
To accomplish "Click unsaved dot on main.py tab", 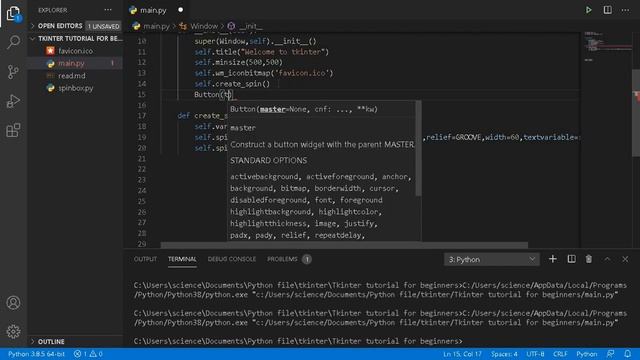I will coord(180,10).
